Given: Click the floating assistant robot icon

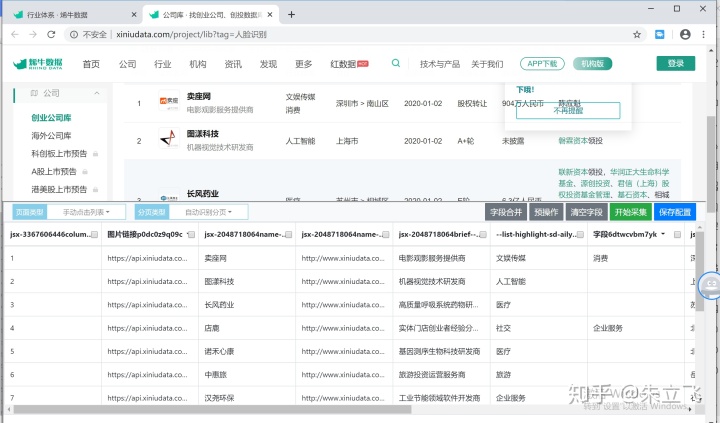Looking at the screenshot, I should (710, 285).
